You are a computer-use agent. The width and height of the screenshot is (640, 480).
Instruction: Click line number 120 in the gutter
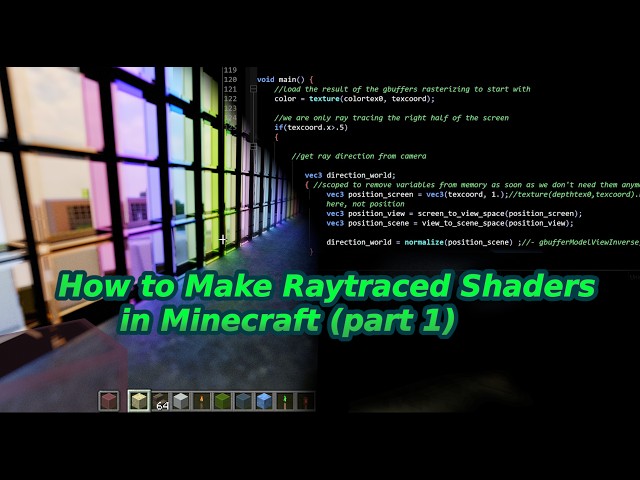click(230, 80)
